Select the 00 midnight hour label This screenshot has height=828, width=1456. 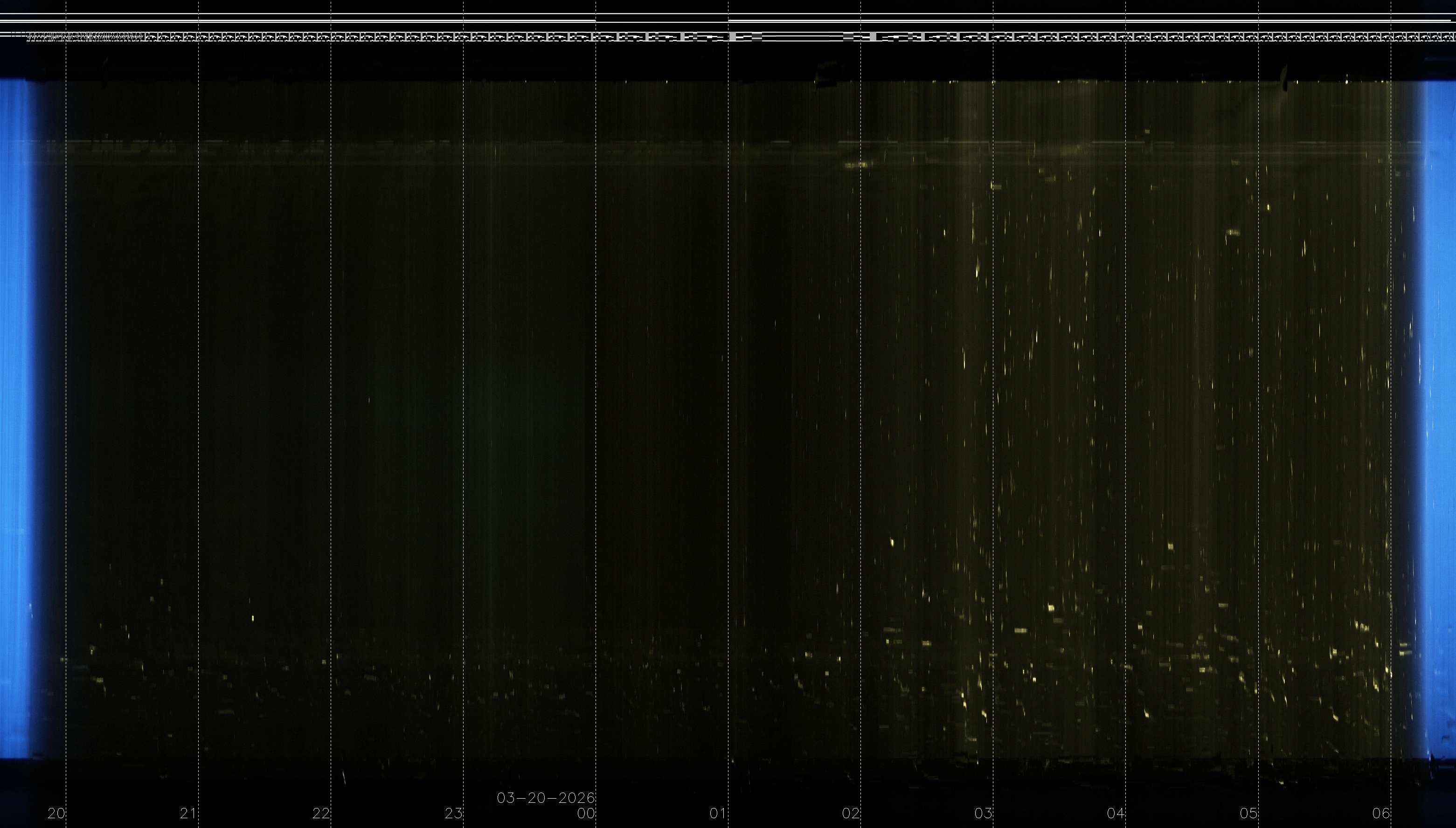click(x=586, y=813)
